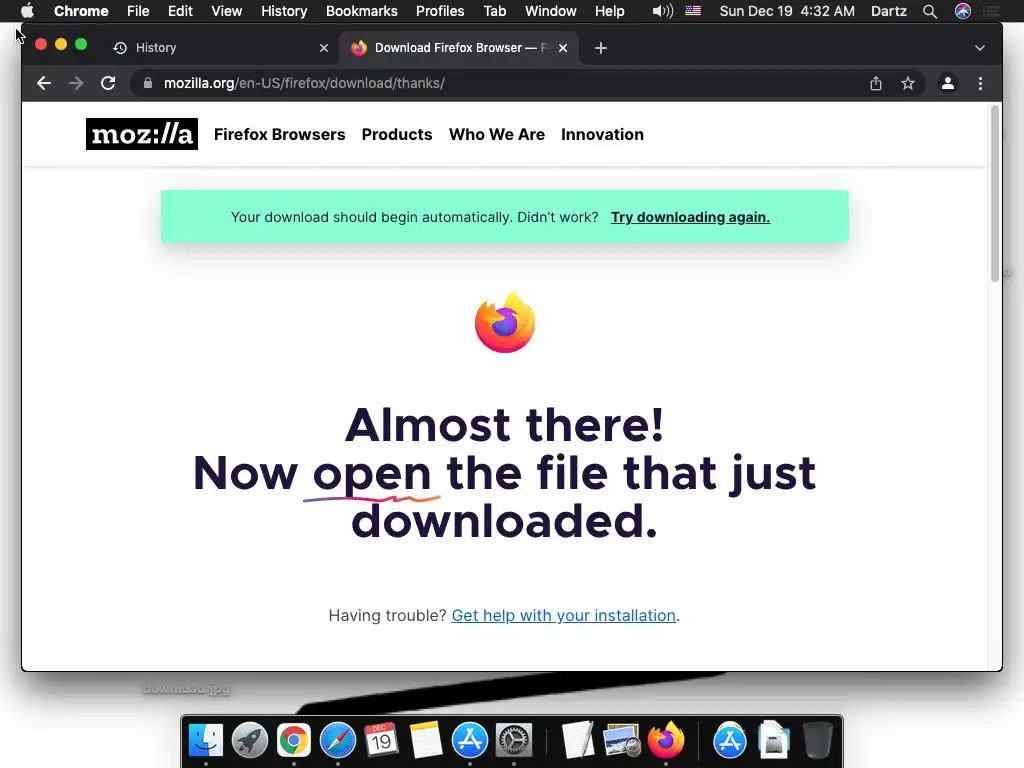Open the Help menu

click(609, 11)
